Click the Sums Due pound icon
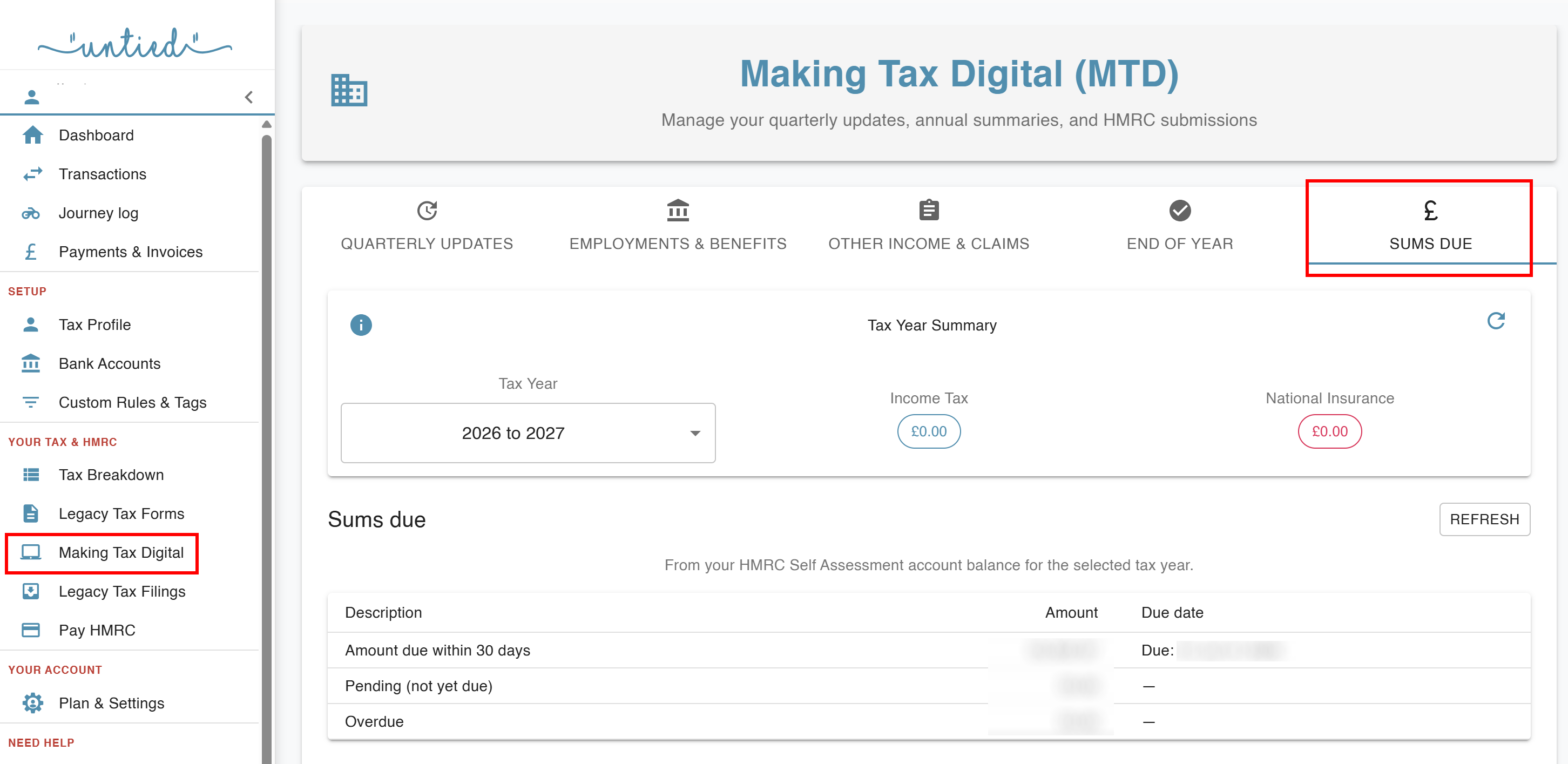 click(x=1430, y=211)
